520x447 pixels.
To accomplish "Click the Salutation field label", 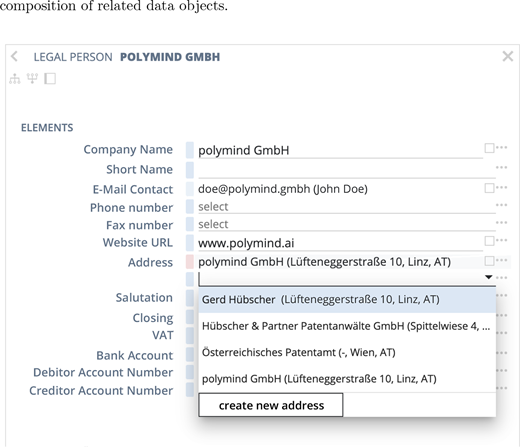I will tap(144, 297).
